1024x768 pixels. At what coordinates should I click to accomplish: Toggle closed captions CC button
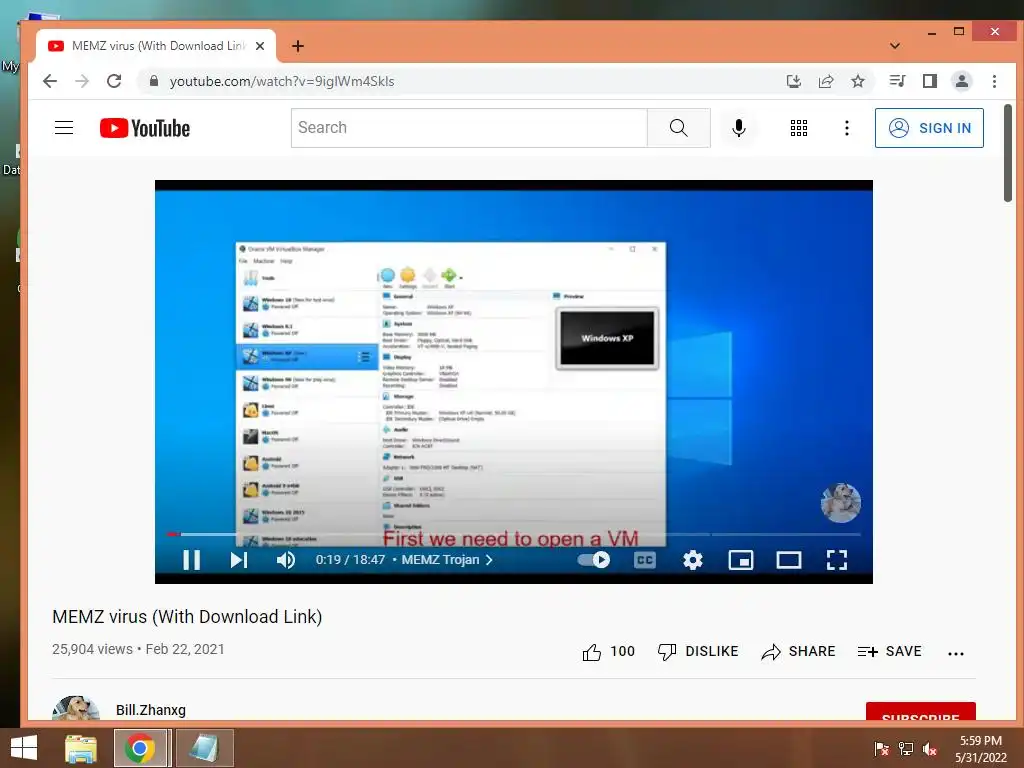click(x=645, y=560)
